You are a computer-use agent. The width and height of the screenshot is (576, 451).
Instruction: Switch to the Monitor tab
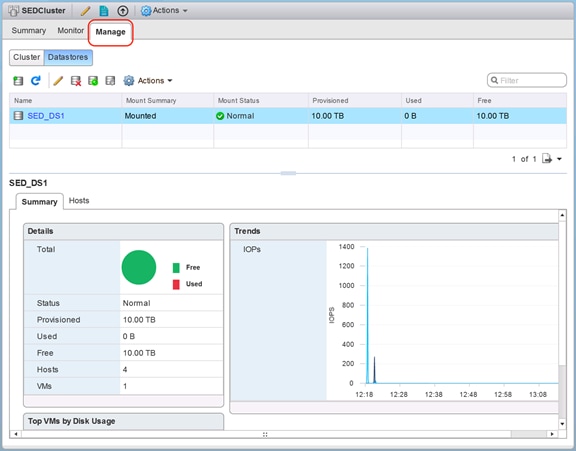tap(71, 30)
